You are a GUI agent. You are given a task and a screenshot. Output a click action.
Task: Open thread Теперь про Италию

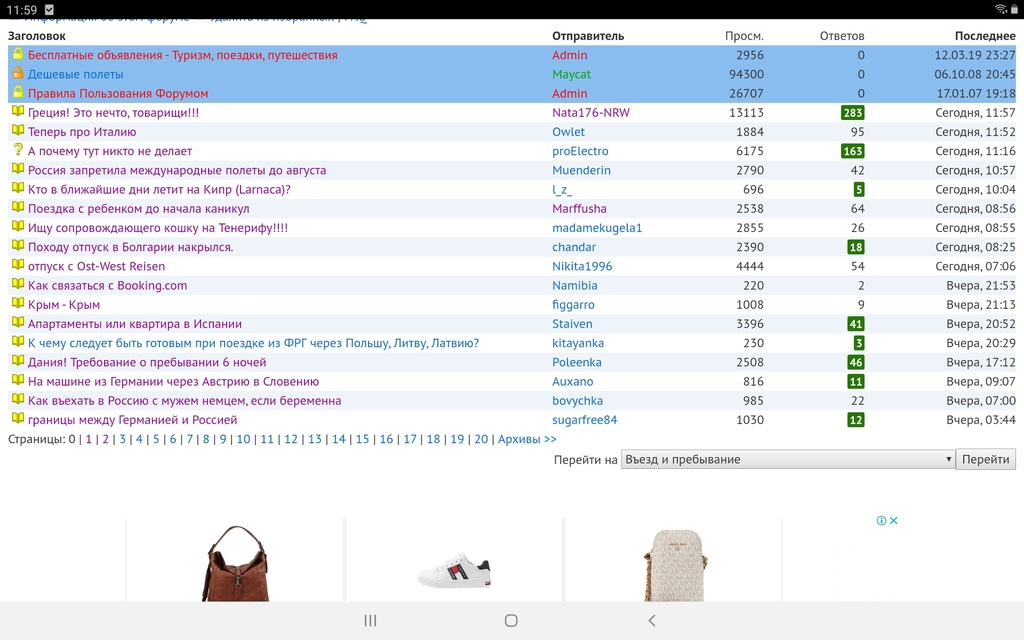pyautogui.click(x=82, y=132)
